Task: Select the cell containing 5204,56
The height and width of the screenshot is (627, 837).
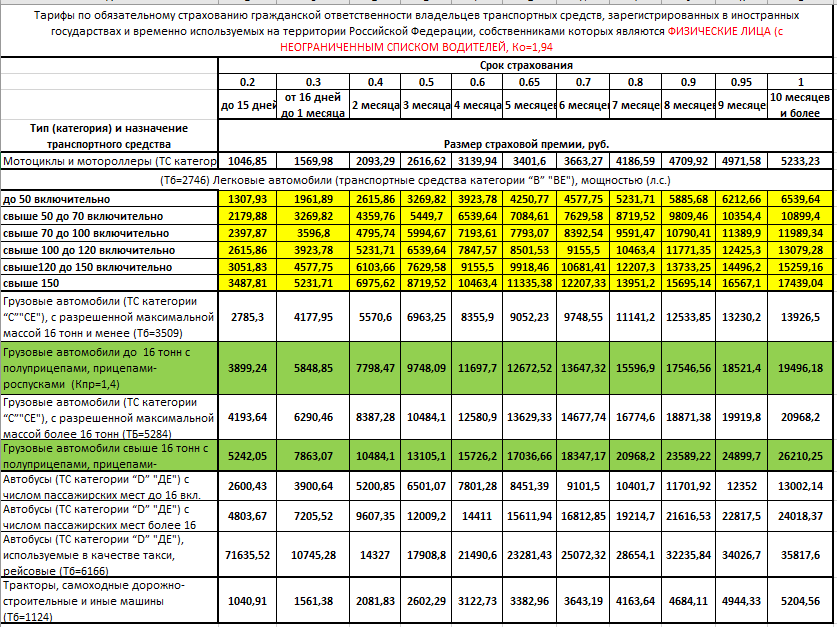Action: coord(800,602)
